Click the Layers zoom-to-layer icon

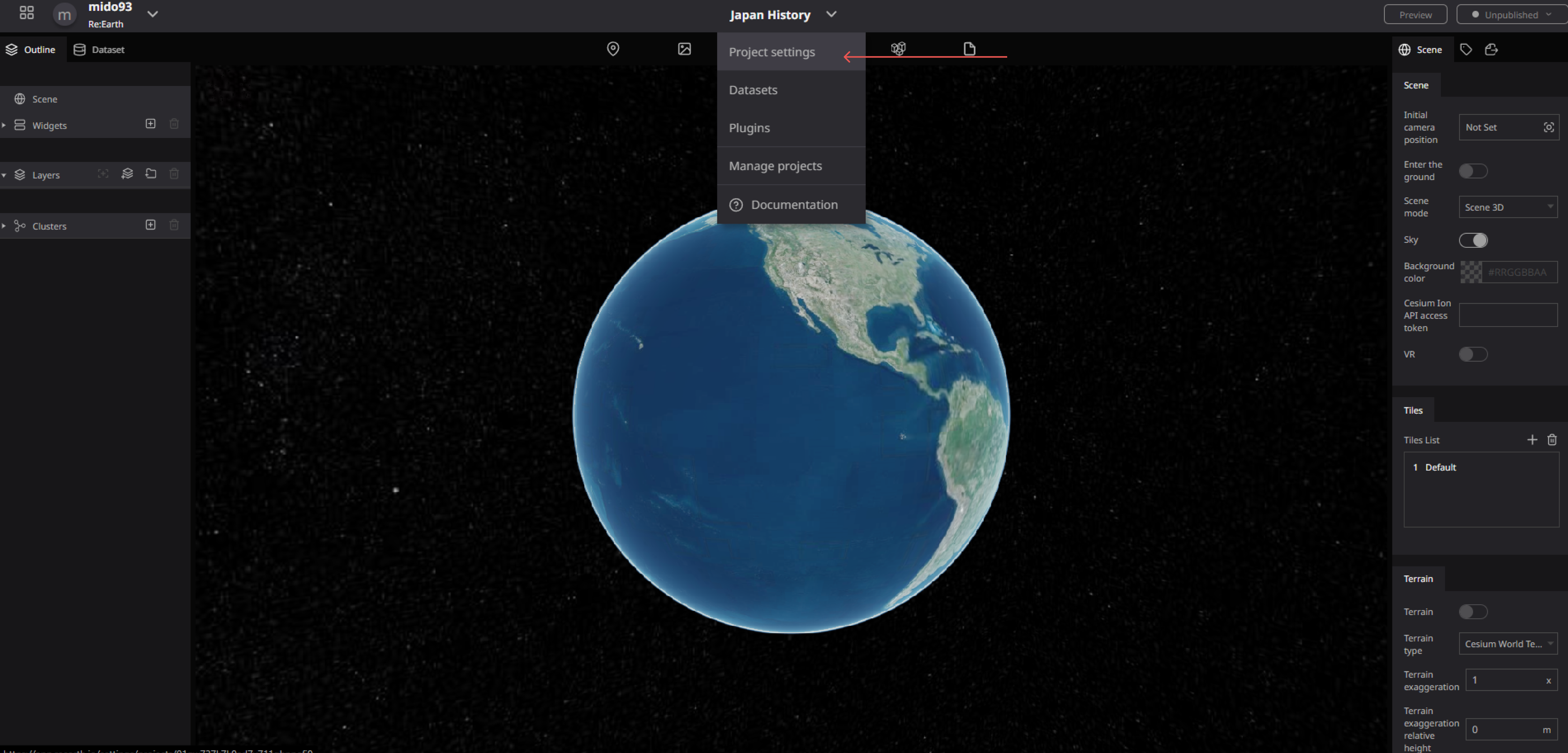[104, 174]
